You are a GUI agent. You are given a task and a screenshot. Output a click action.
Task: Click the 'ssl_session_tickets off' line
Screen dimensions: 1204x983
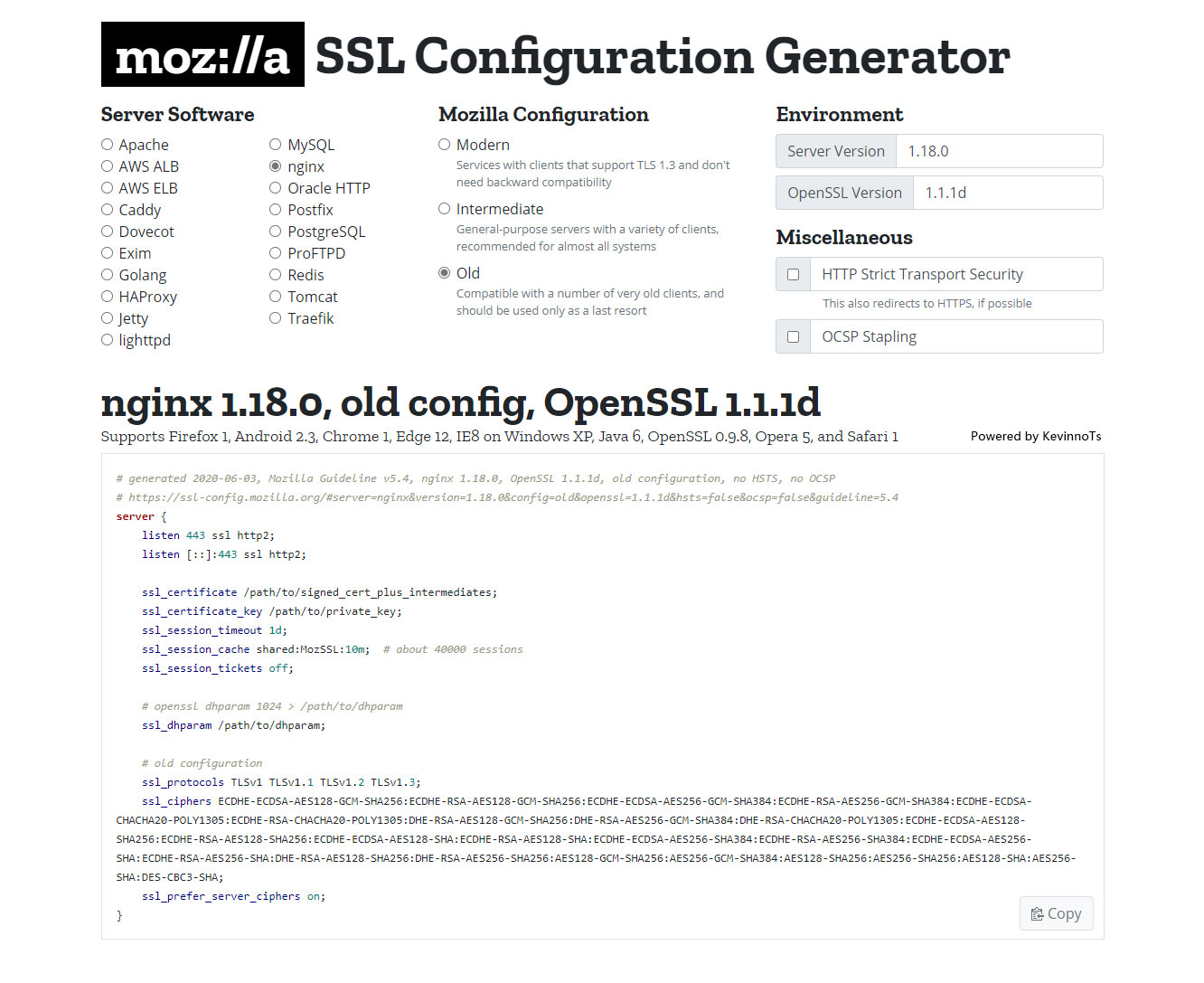click(x=218, y=668)
